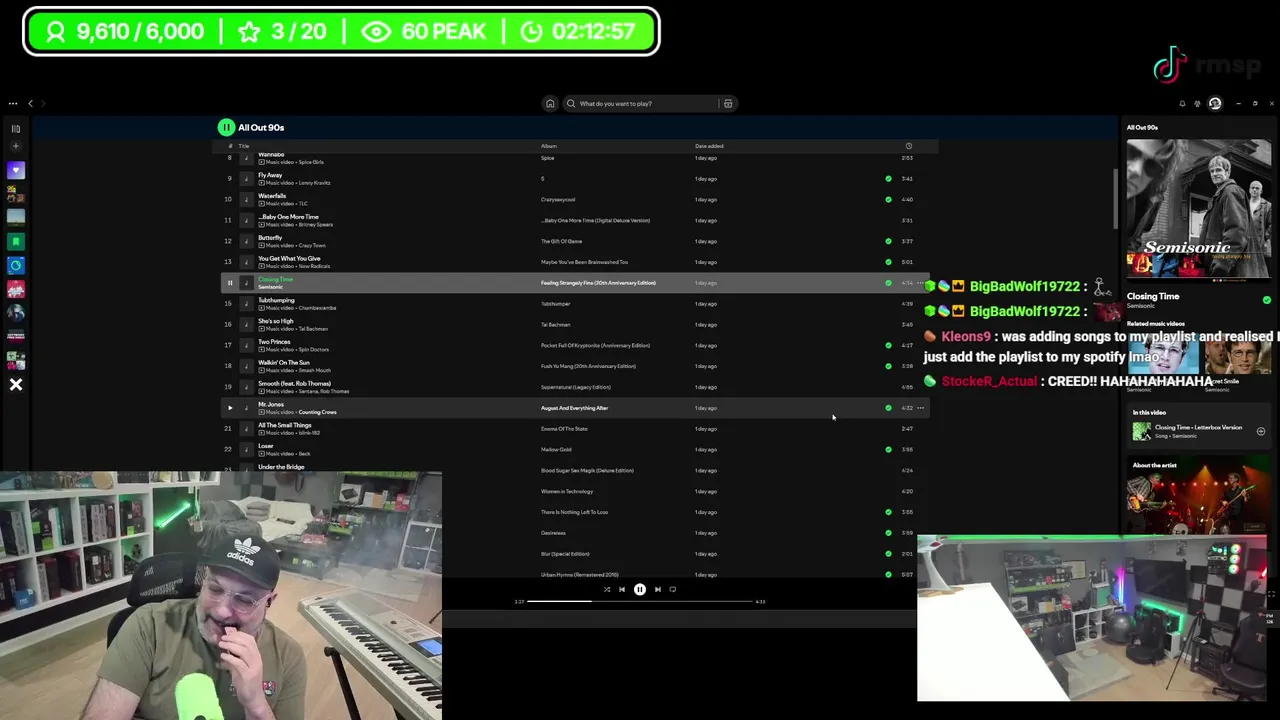
Task: Toggle saved checkmark on Loser row
Action: (888, 450)
